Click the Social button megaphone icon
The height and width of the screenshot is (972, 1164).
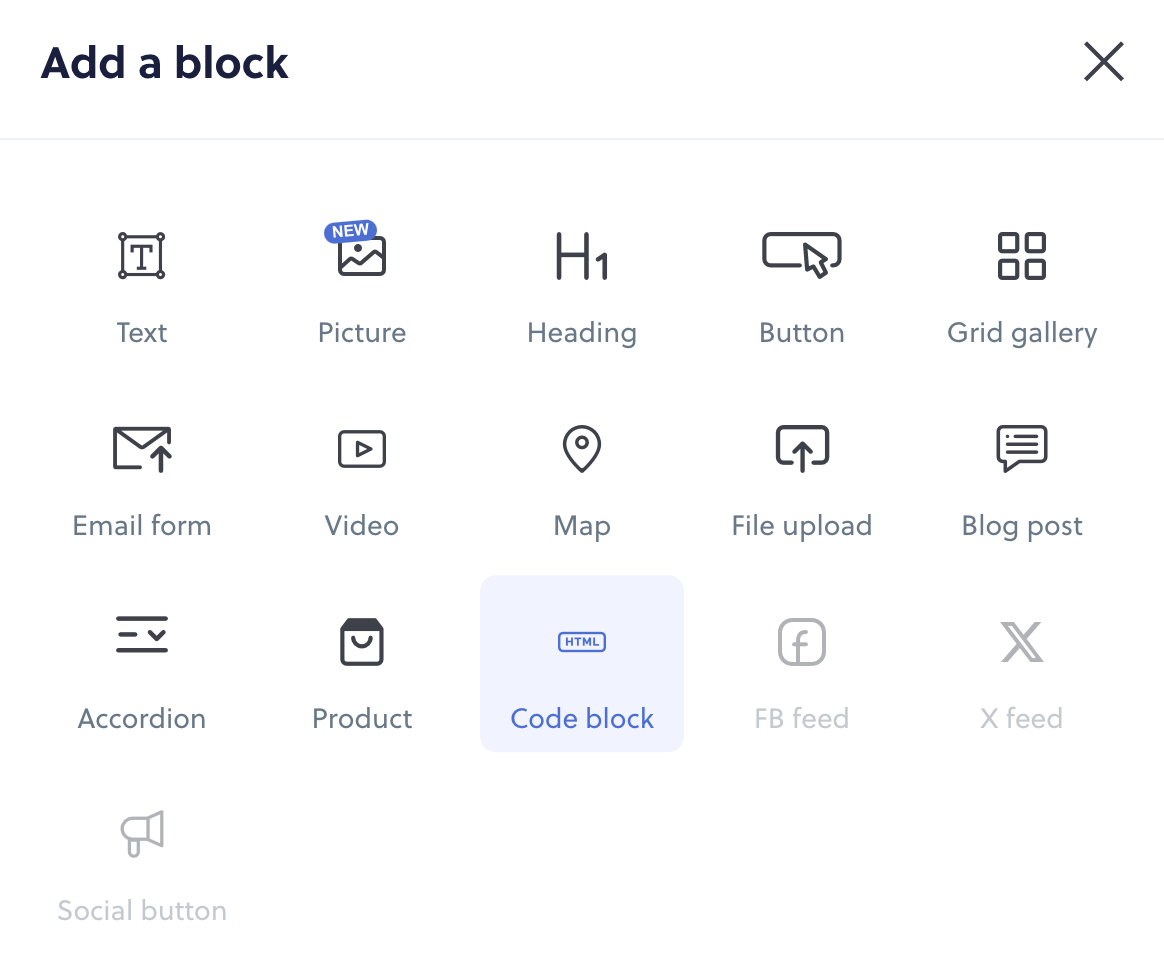pos(142,833)
